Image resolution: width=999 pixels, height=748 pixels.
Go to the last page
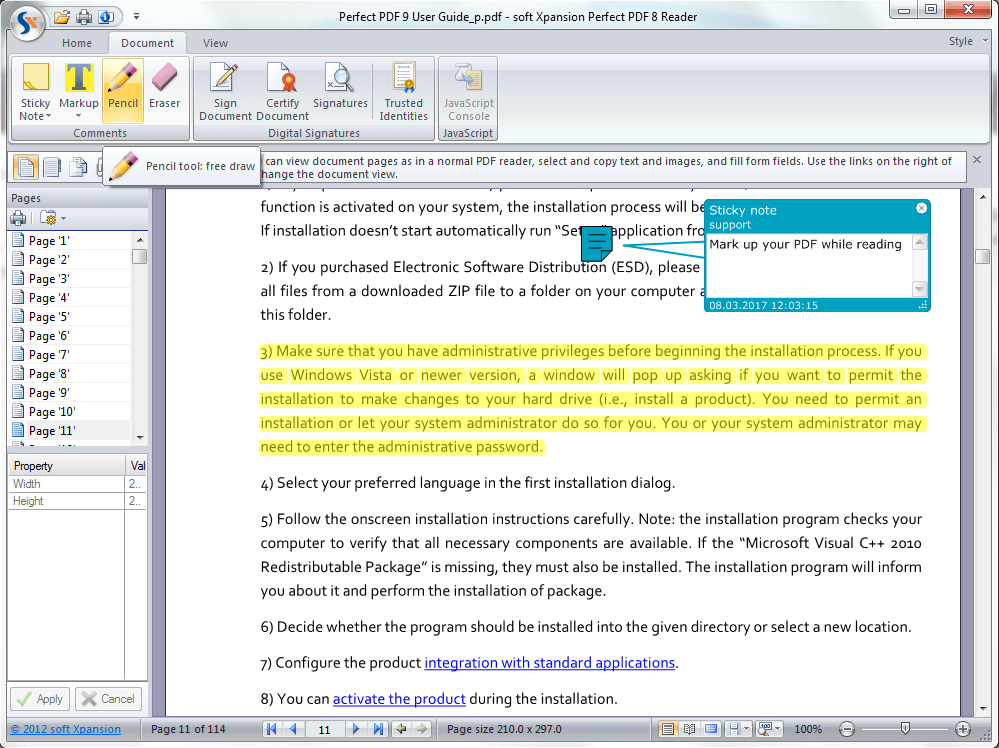[x=378, y=729]
